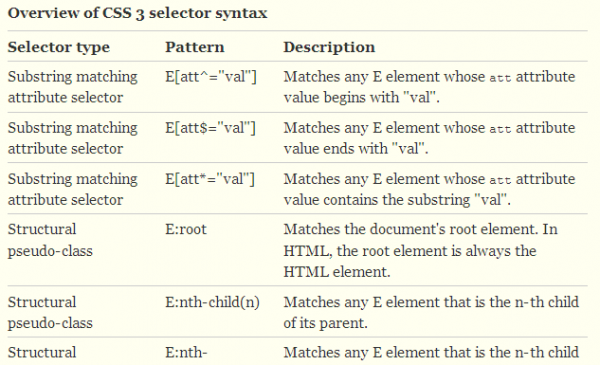Select the E[att*="val"] pattern cell
Screen dimensions: 600x365
click(210, 179)
